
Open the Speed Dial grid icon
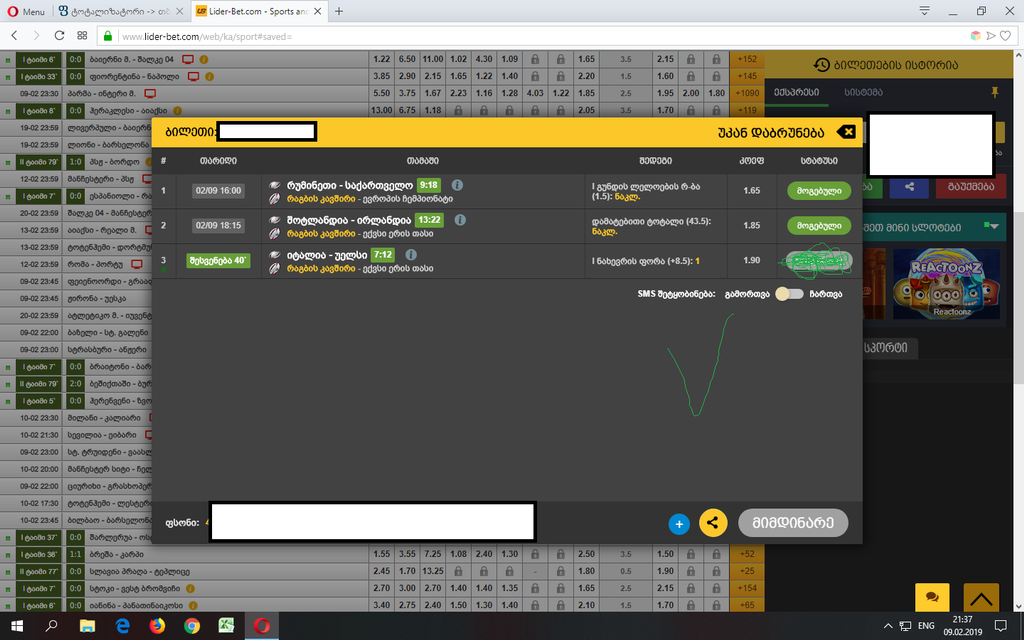click(82, 36)
